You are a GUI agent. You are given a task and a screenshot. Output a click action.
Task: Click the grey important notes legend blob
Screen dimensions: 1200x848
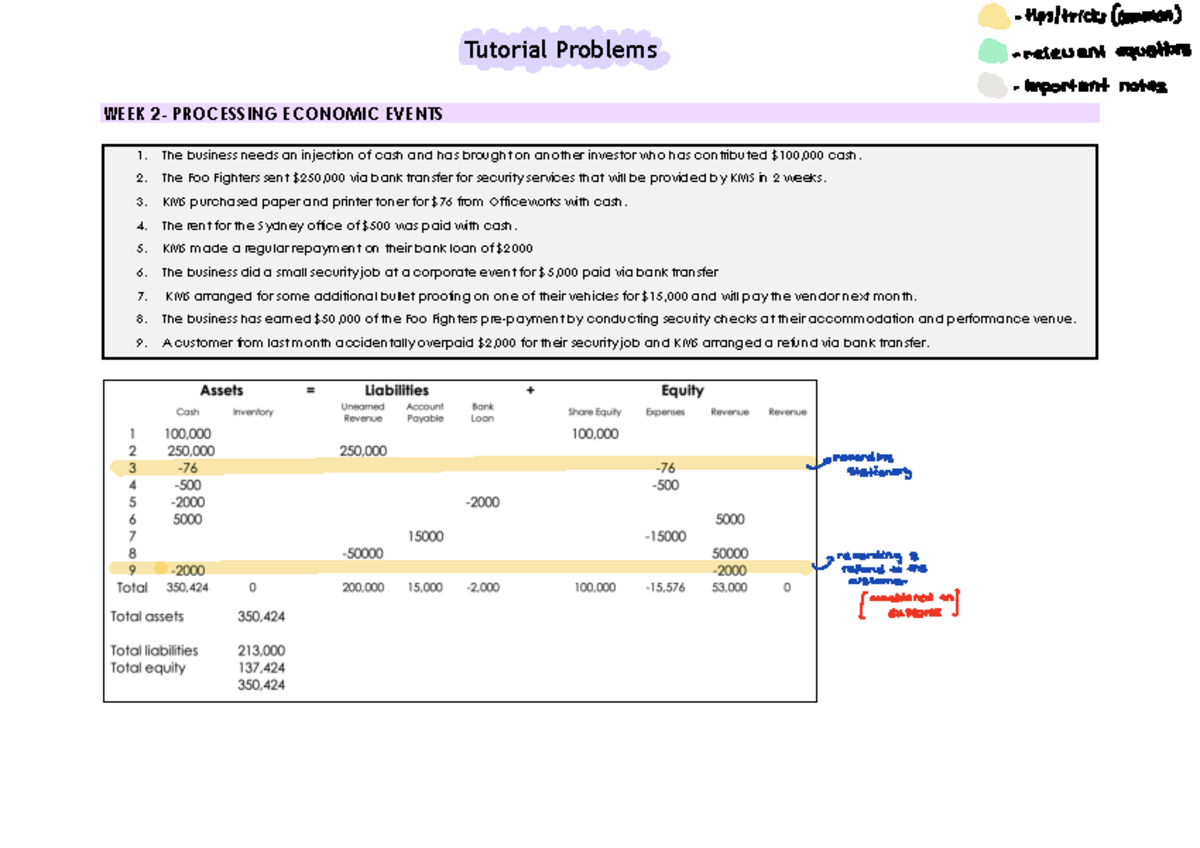[x=995, y=87]
